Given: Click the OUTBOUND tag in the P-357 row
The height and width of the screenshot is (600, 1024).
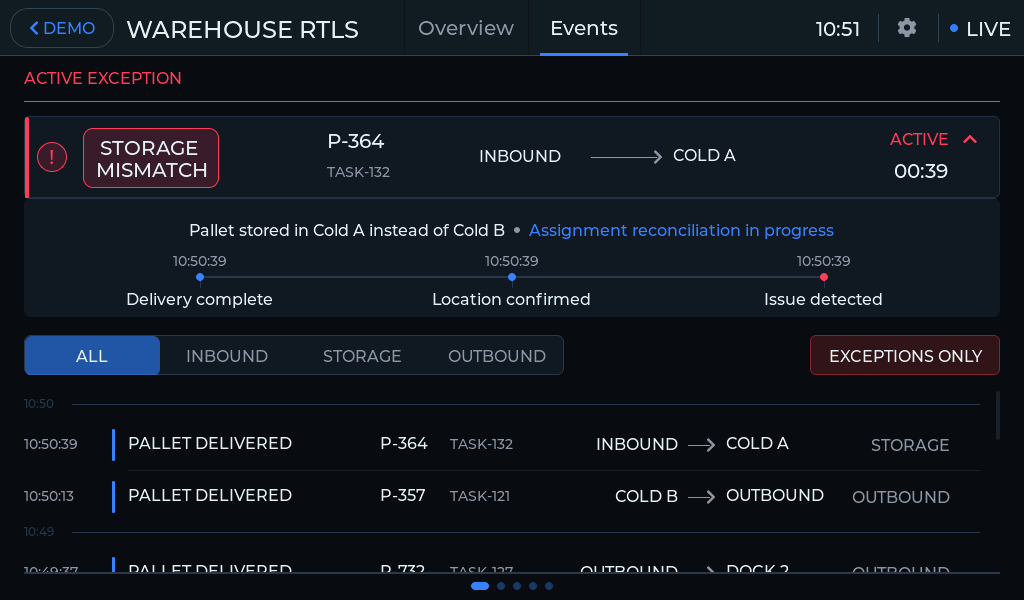Looking at the screenshot, I should [x=901, y=497].
